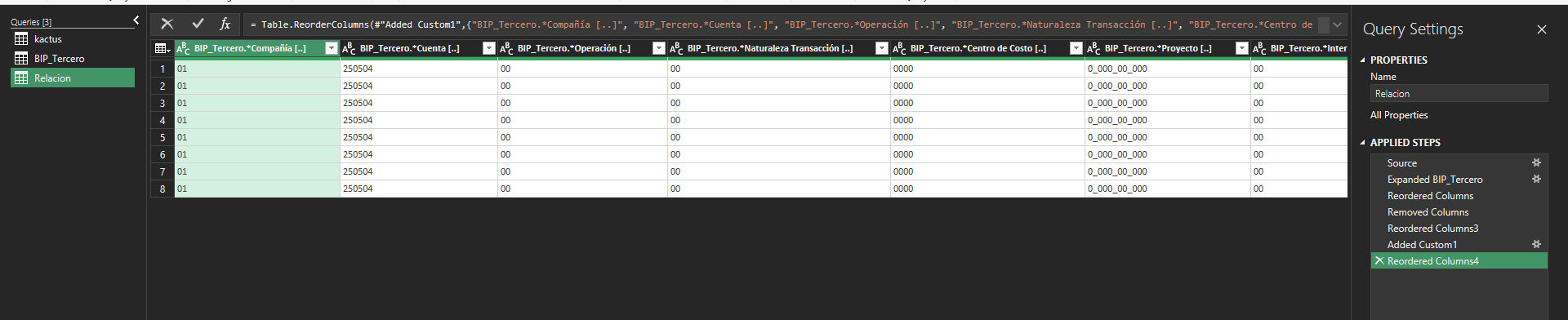Viewport: 1568px width, 320px height.
Task: Change data type icon of Operación column
Action: tap(507, 49)
